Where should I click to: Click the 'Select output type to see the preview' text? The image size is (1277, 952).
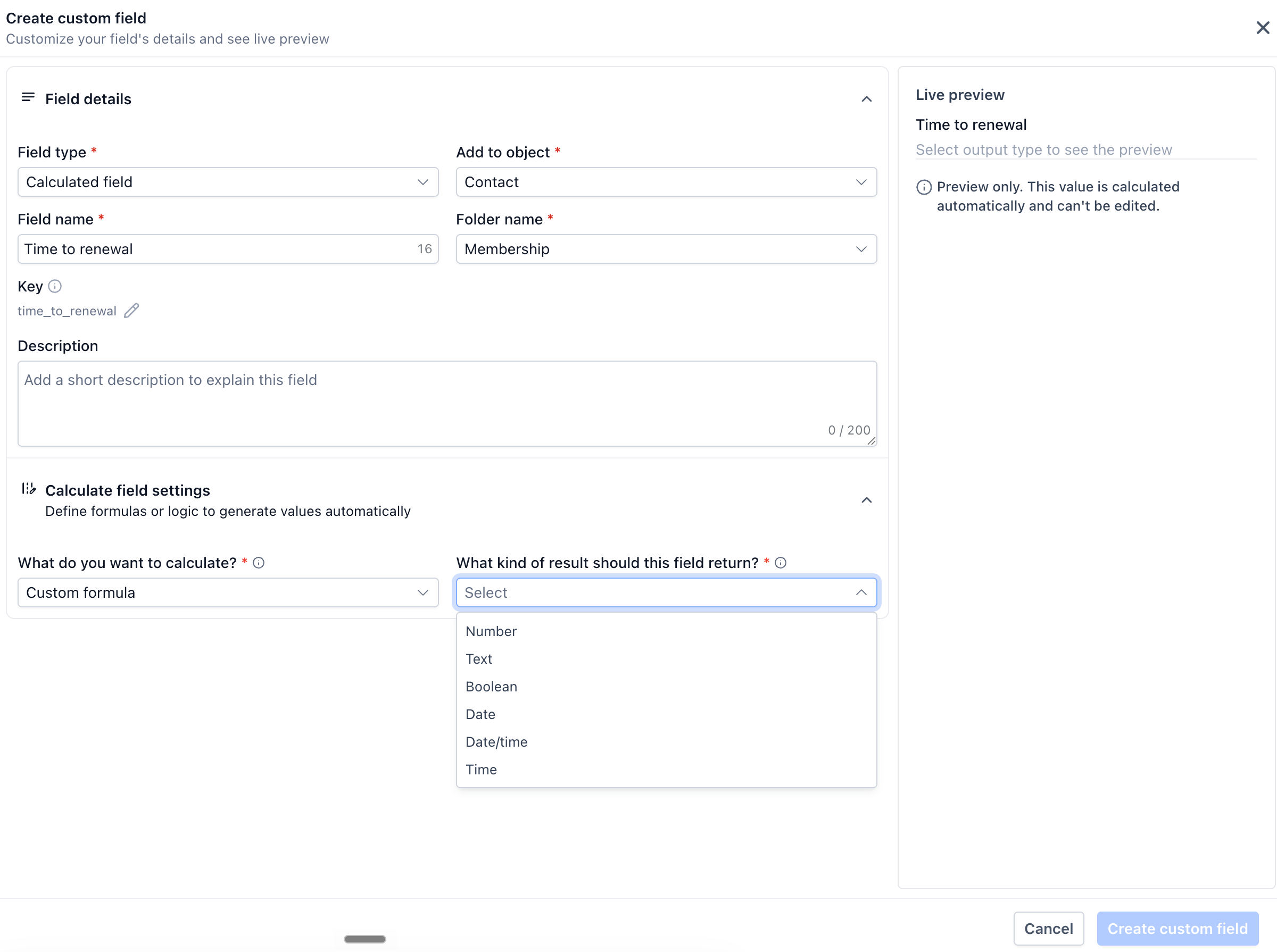pyautogui.click(x=1043, y=150)
